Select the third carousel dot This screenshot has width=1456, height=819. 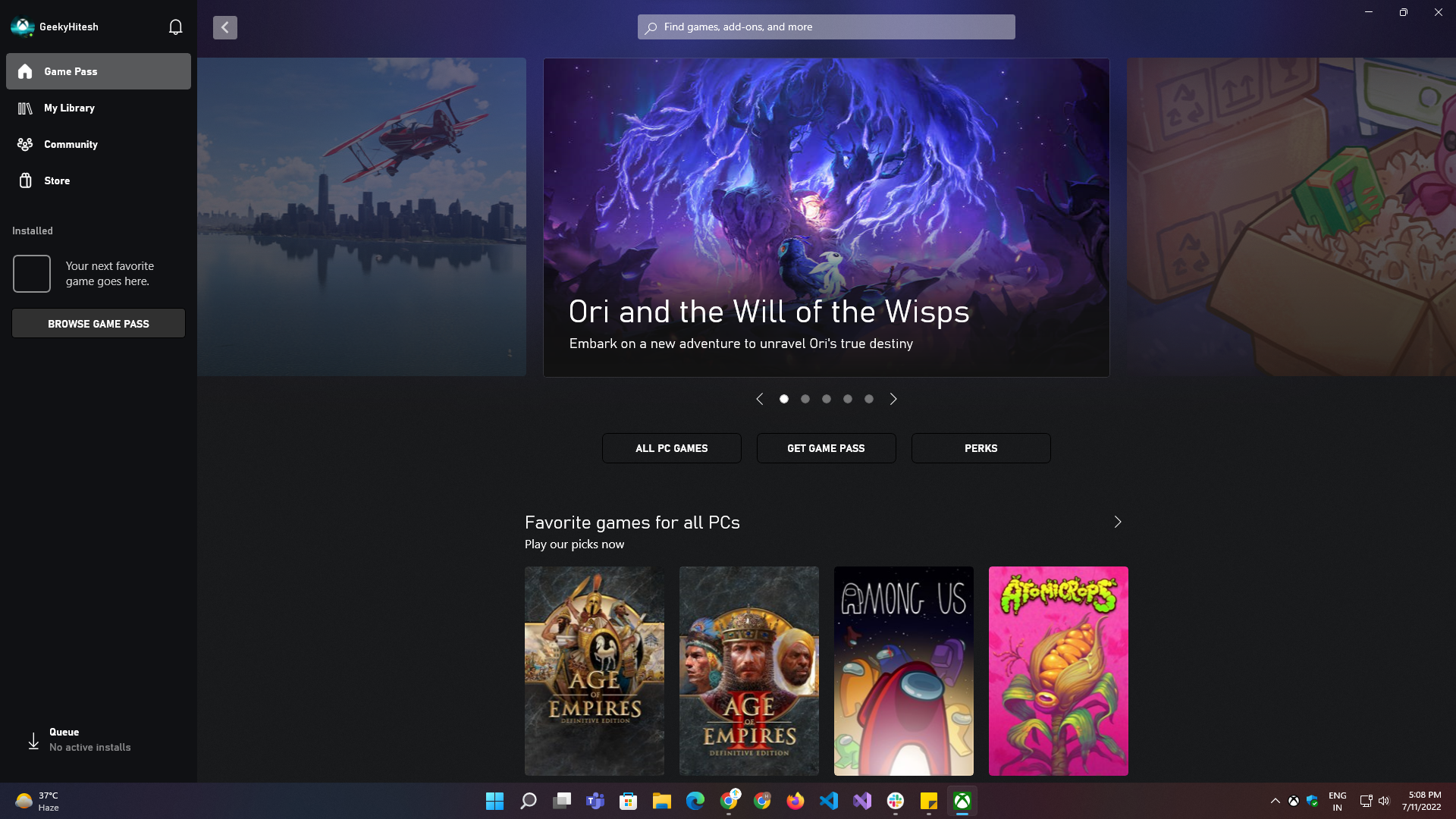point(827,399)
